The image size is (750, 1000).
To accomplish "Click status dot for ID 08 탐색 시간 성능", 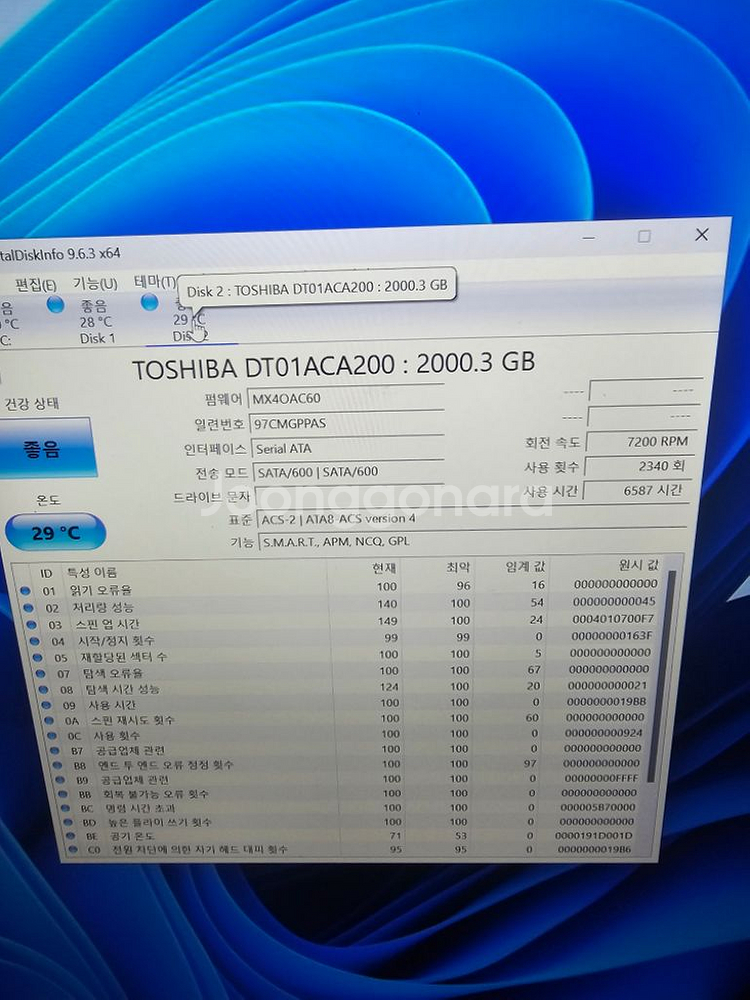I will click(43, 689).
